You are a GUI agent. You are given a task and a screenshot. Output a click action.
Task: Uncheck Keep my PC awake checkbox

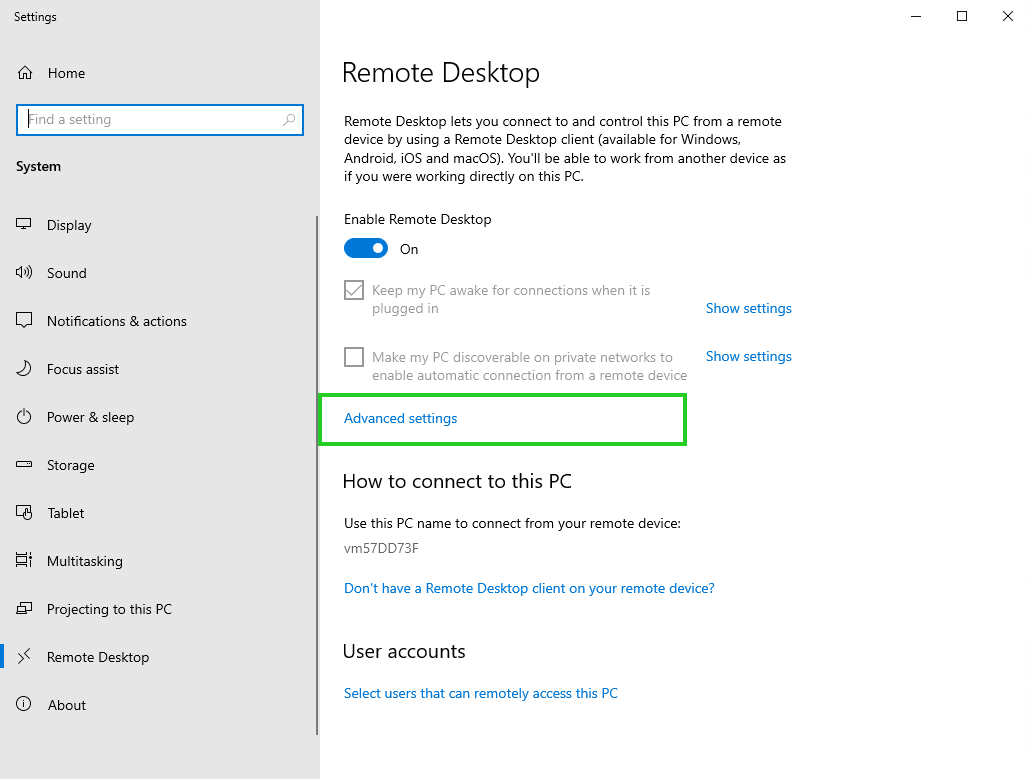pyautogui.click(x=354, y=290)
